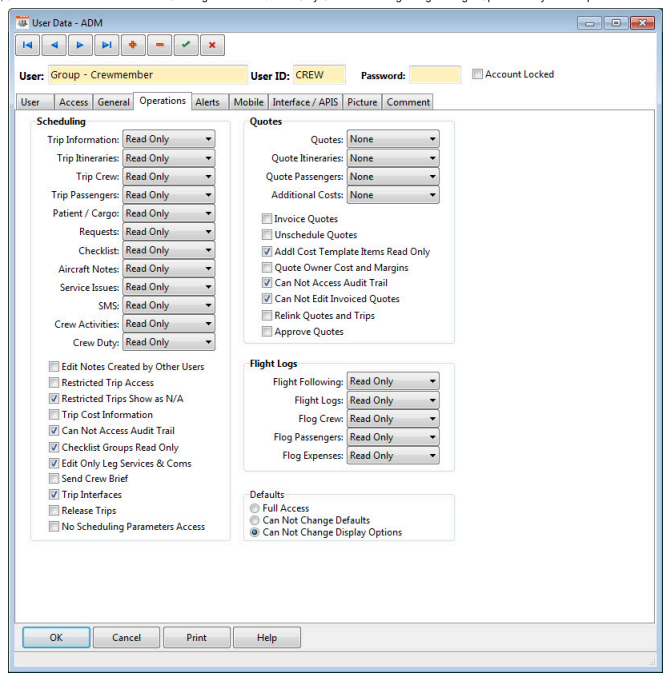Switch to the Alerts tab
Viewport: 671px width, 679px height.
tap(208, 102)
